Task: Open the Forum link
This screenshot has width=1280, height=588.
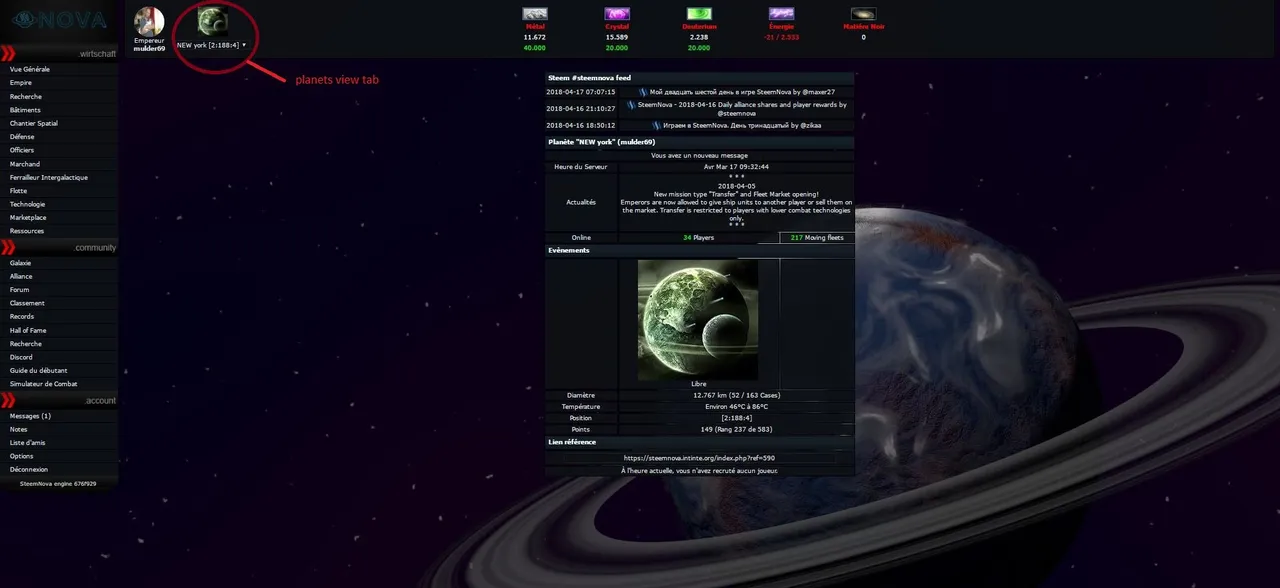Action: (x=20, y=290)
